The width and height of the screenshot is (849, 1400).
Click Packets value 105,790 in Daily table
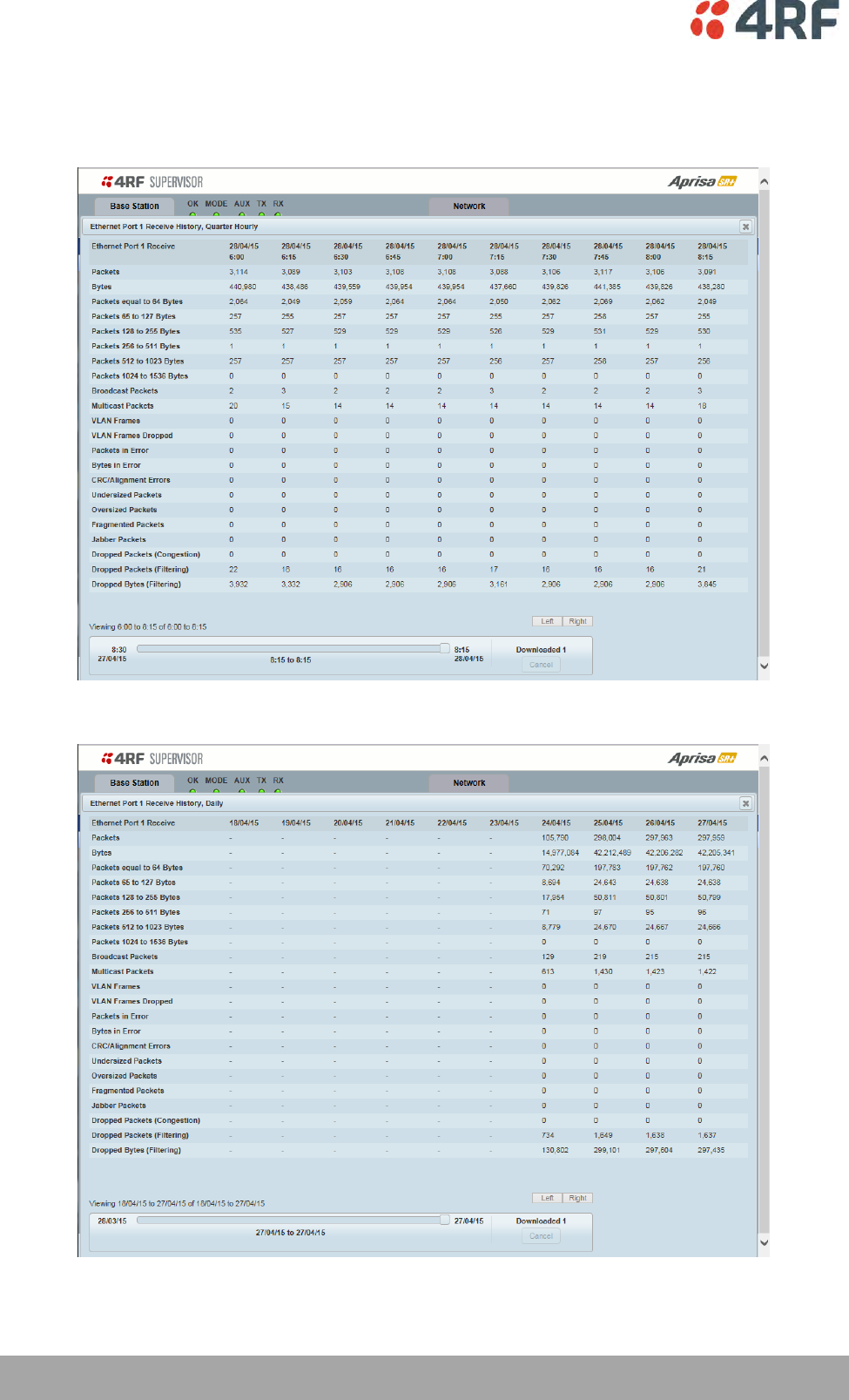click(x=555, y=838)
